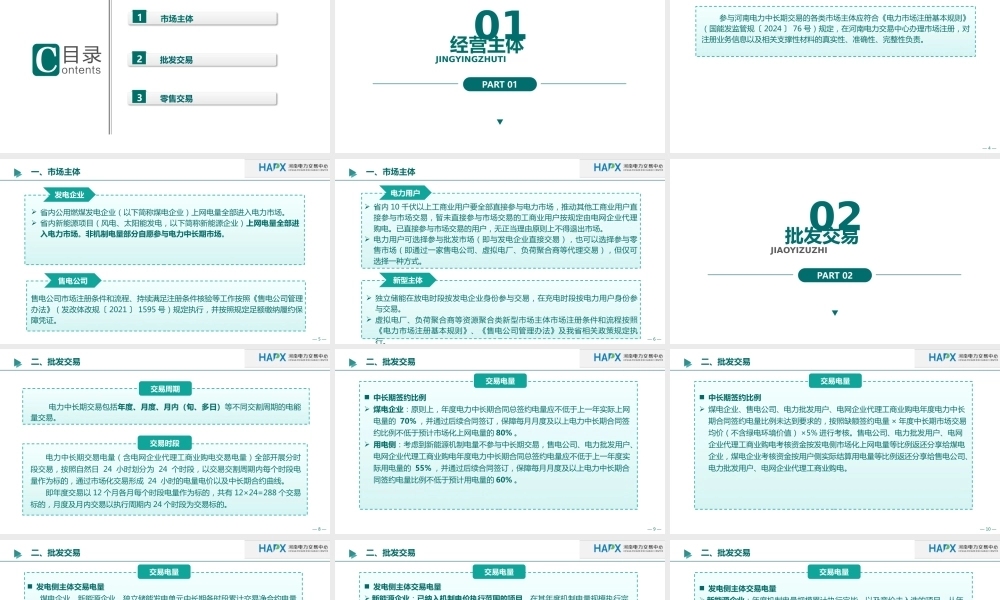Screen dimensions: 1000x600
Task: Click the play arrow beside 批发交易 on 交易周期 slide
Action: [17, 362]
